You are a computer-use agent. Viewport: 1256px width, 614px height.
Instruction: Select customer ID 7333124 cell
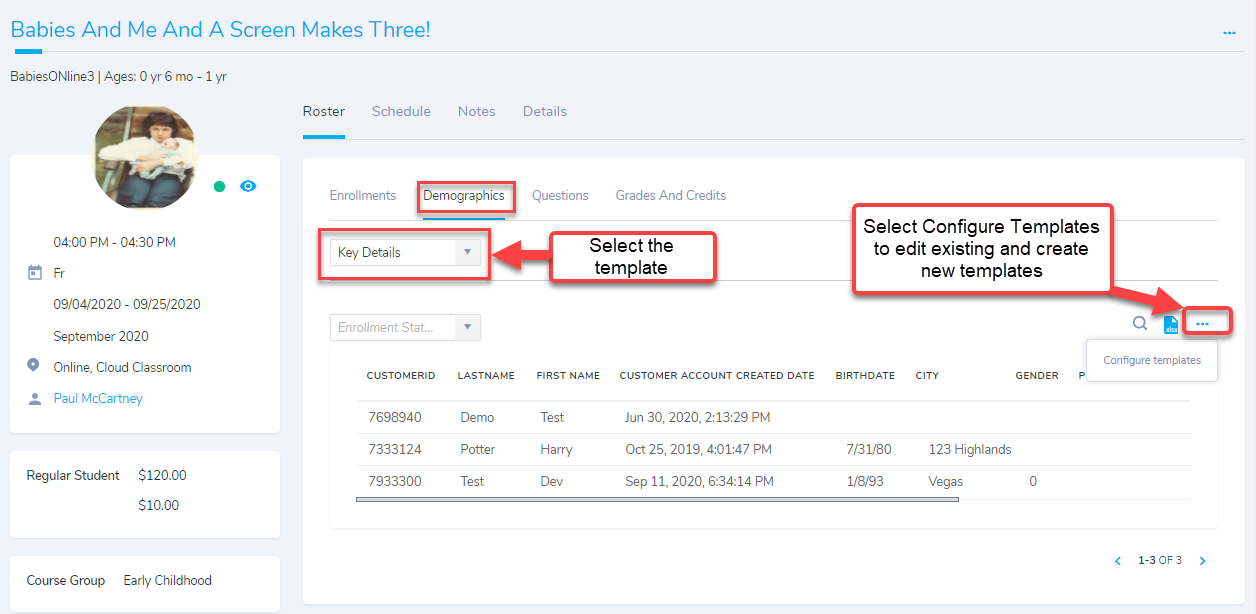pos(395,449)
